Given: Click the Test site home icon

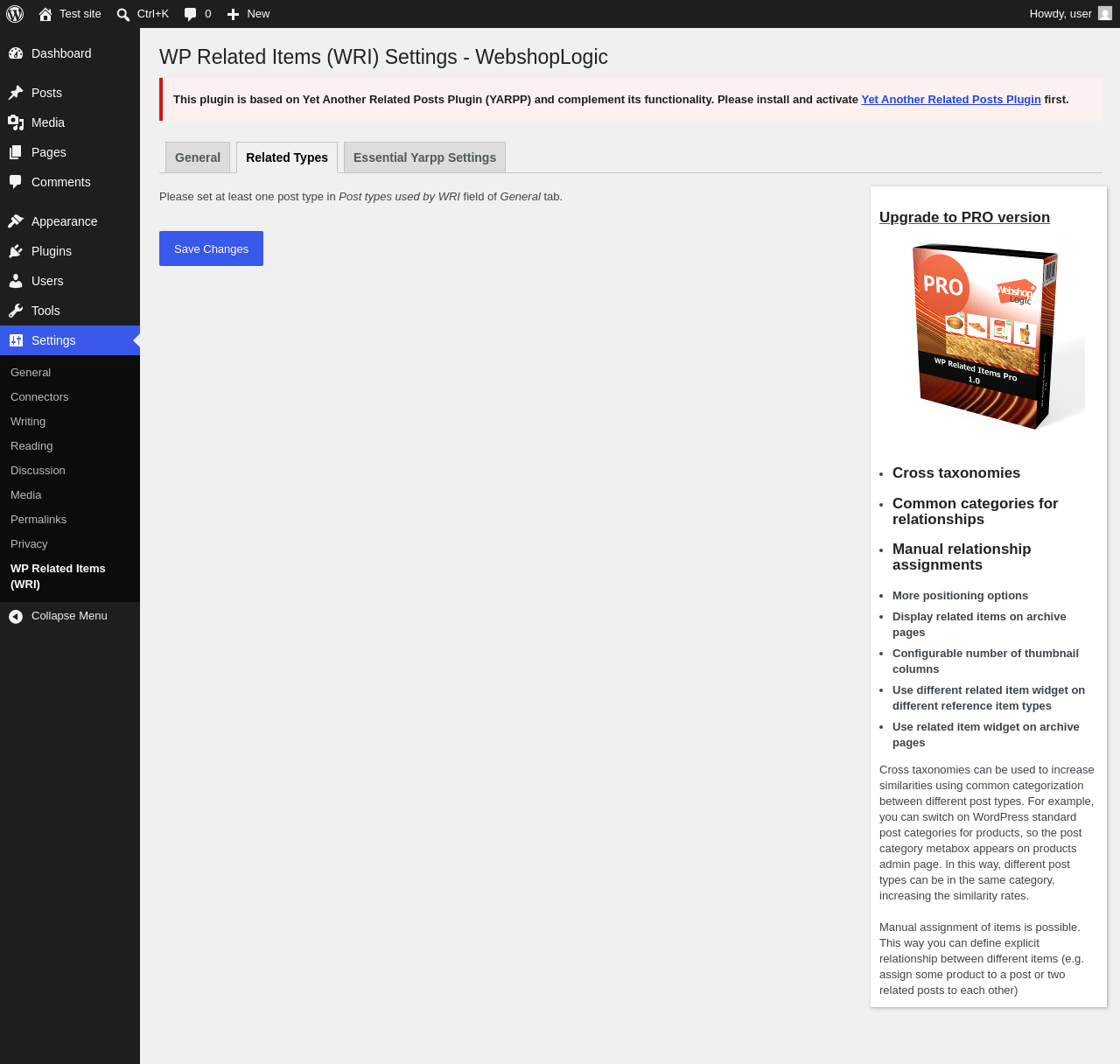Looking at the screenshot, I should (45, 14).
